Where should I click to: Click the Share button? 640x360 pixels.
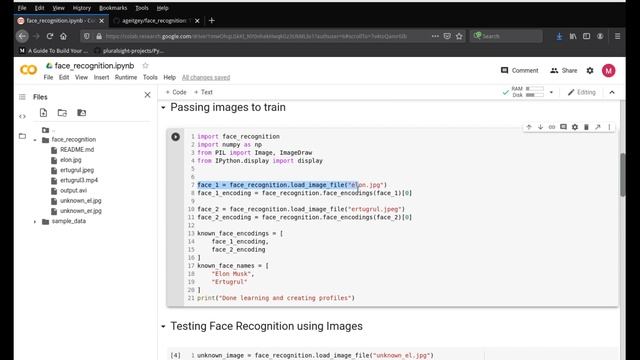(x=564, y=71)
